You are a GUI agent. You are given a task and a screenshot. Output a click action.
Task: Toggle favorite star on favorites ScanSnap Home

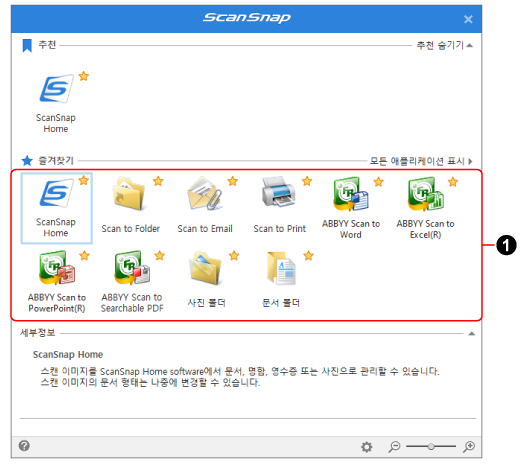coord(84,181)
